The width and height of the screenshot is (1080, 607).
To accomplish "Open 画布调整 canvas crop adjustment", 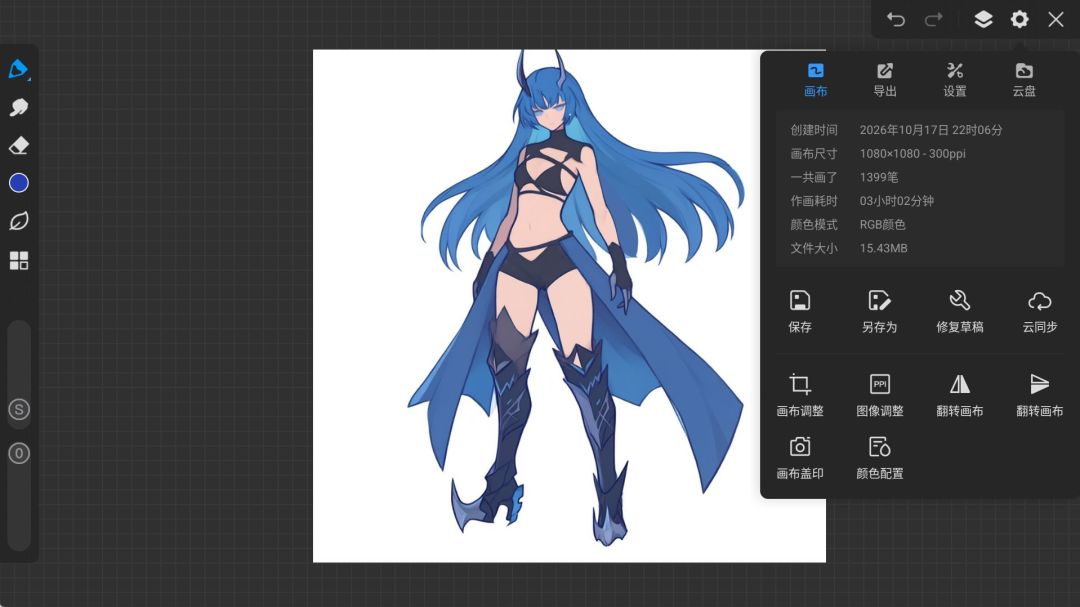I will click(800, 395).
